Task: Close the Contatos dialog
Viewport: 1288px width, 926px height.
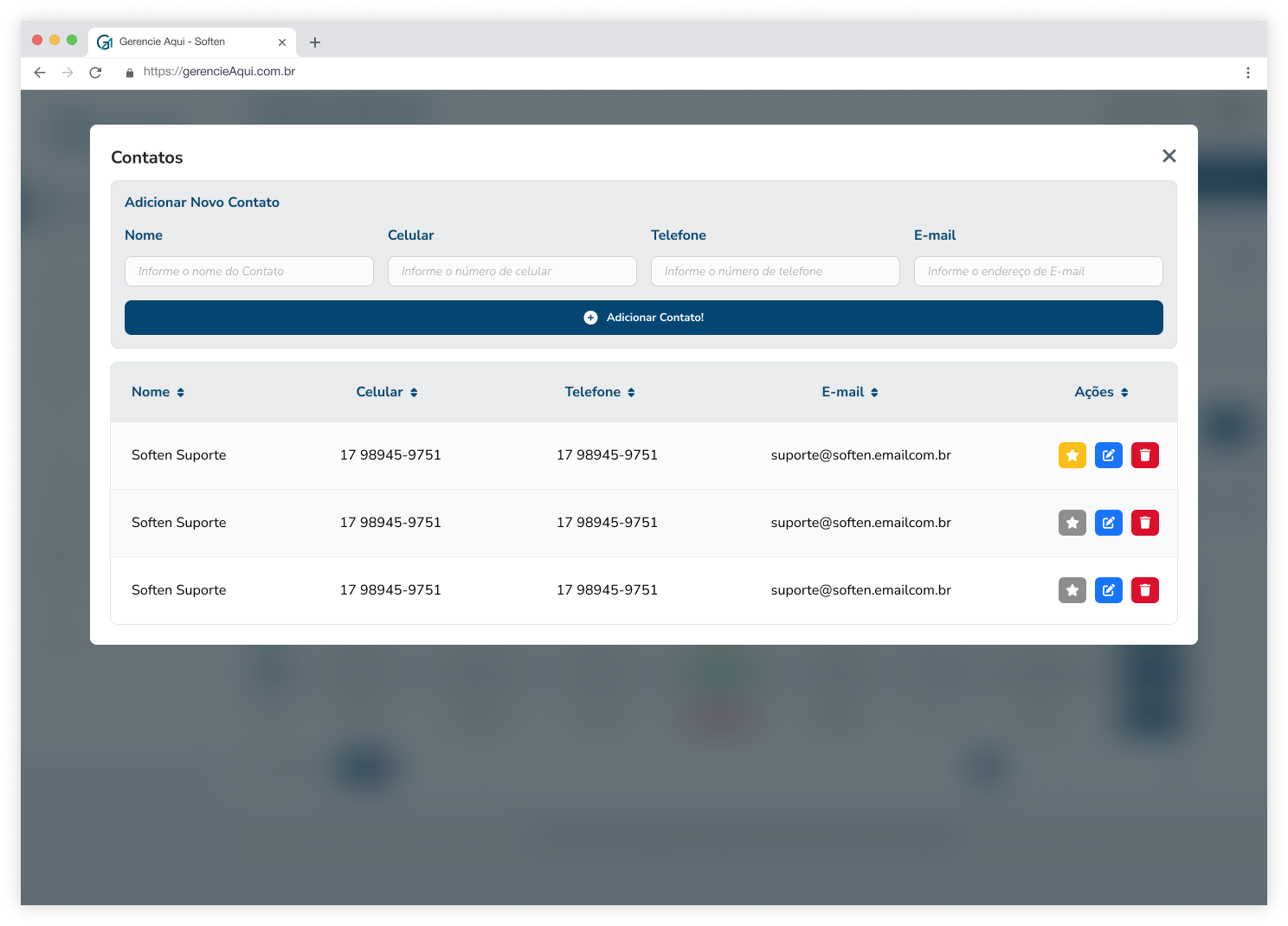Action: click(1169, 156)
